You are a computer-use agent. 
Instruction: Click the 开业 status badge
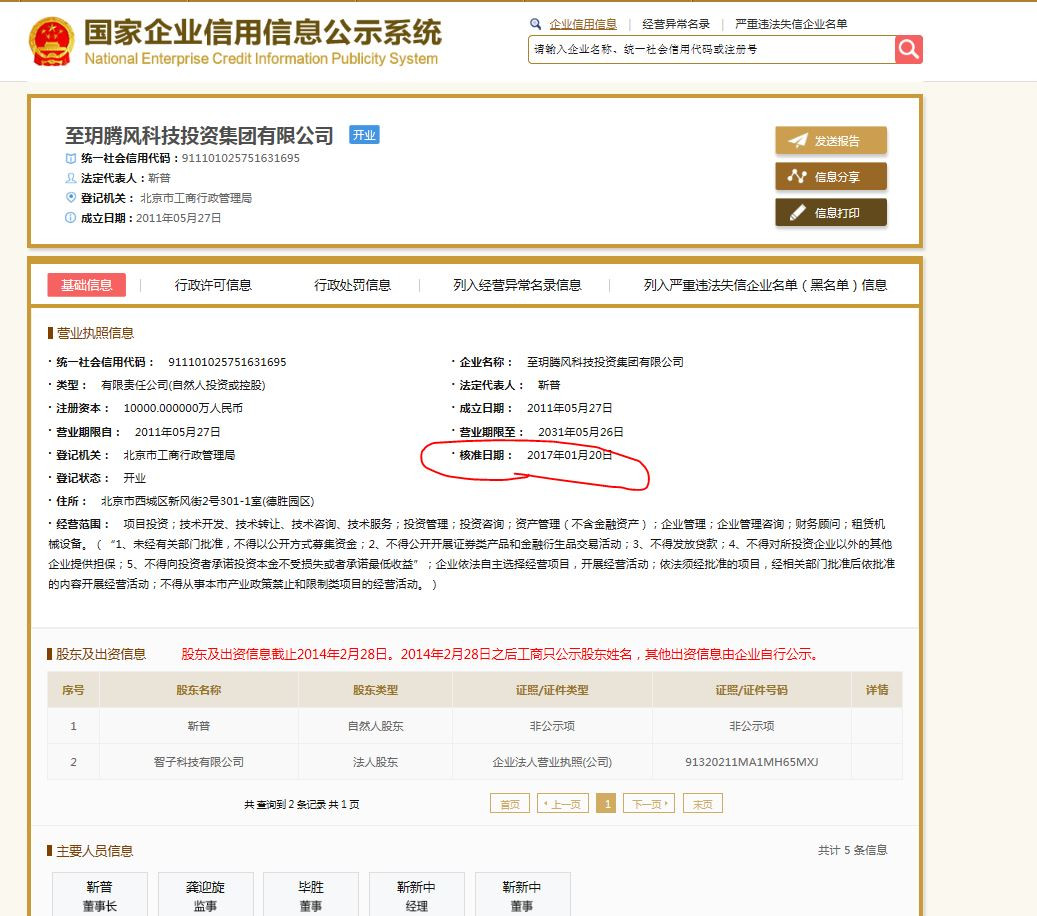(364, 135)
